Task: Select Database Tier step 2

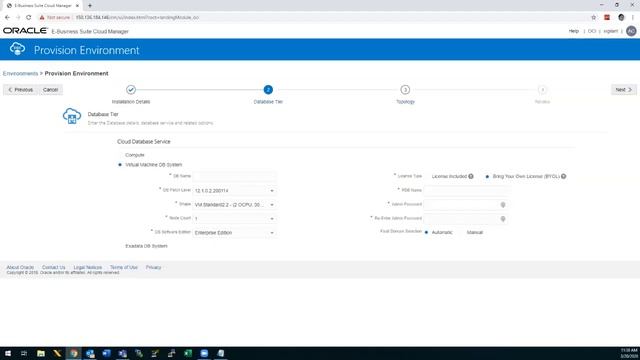Action: pos(268,89)
